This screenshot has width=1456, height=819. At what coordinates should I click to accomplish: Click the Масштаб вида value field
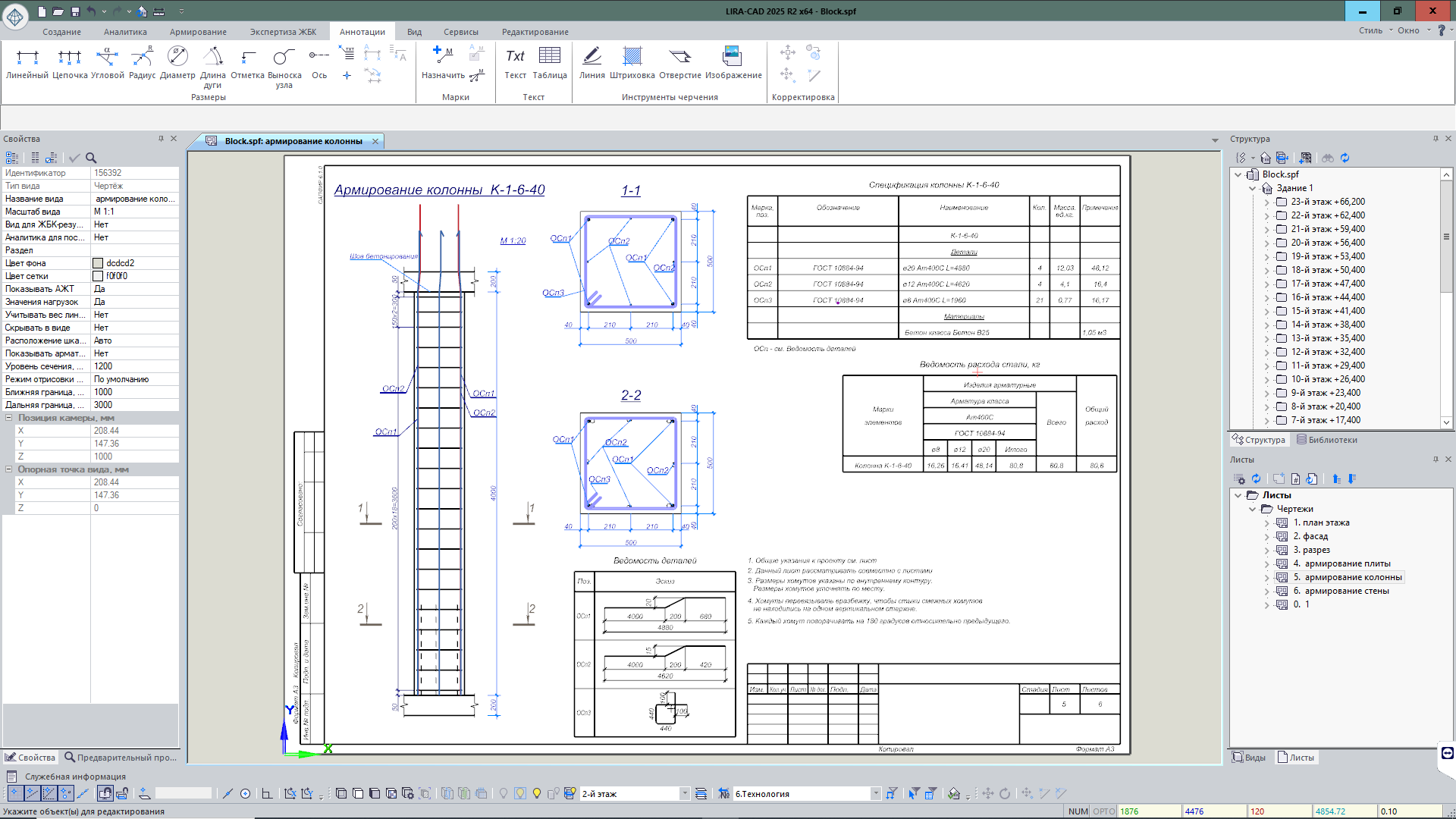pyautogui.click(x=134, y=212)
